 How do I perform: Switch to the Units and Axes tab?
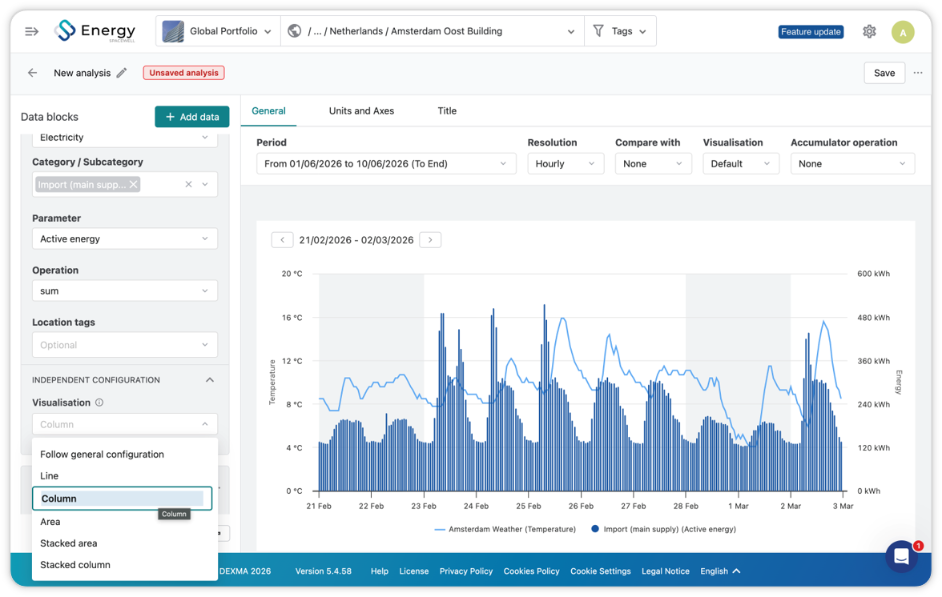point(362,111)
